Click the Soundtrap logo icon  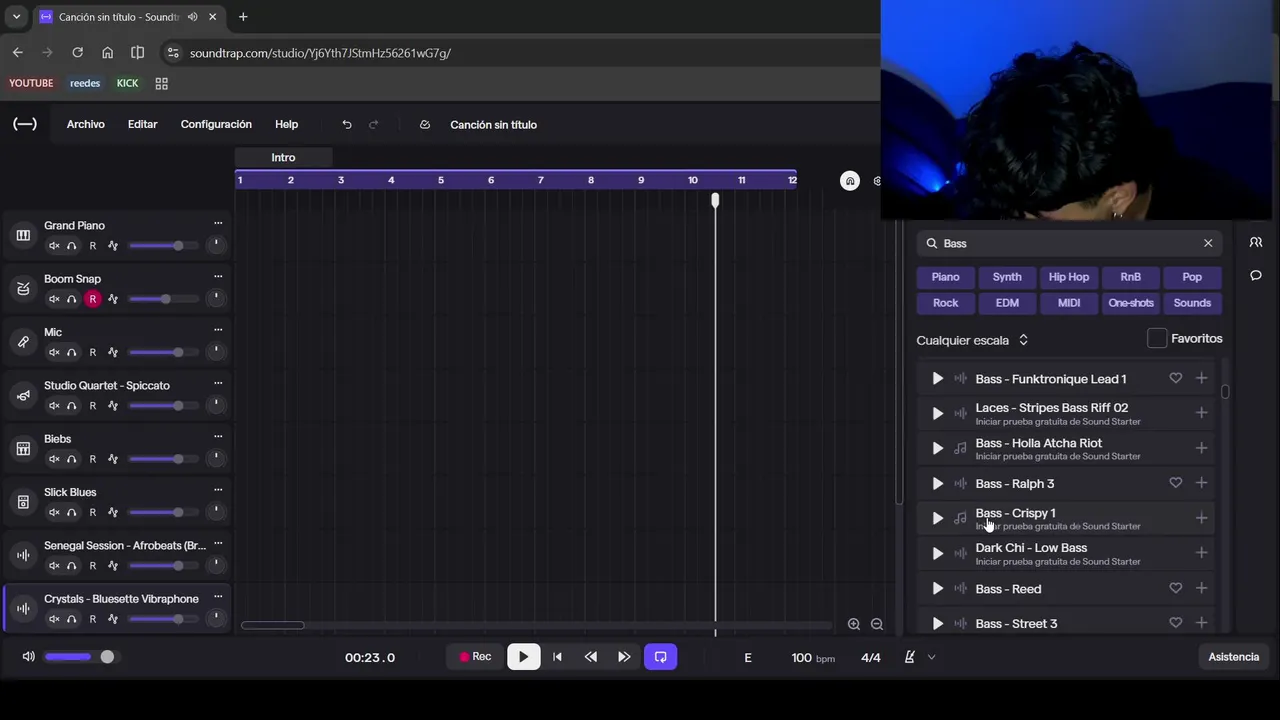click(x=25, y=124)
